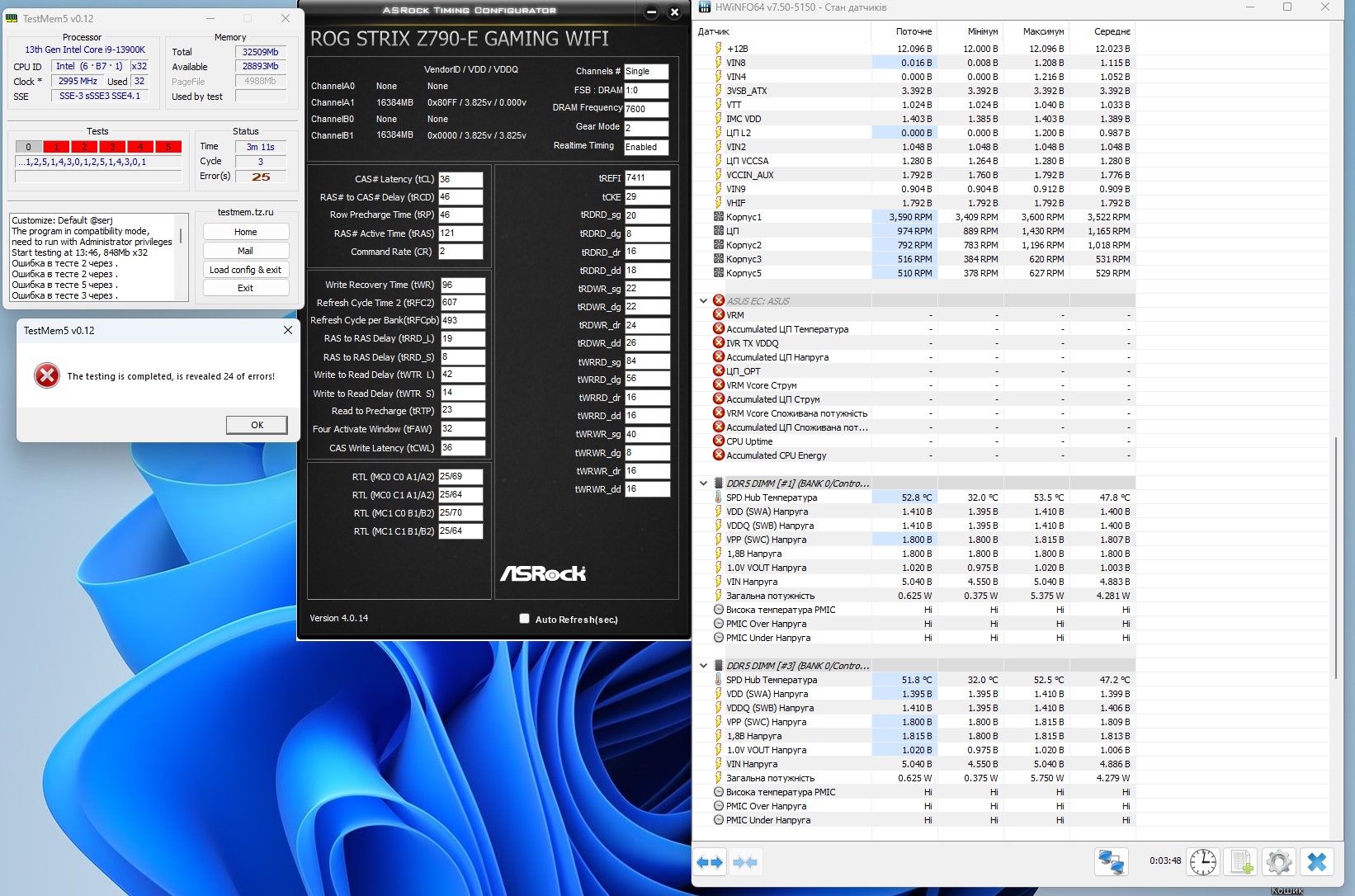
Task: Click the HWiNFO64 title bar icon
Action: (x=704, y=7)
